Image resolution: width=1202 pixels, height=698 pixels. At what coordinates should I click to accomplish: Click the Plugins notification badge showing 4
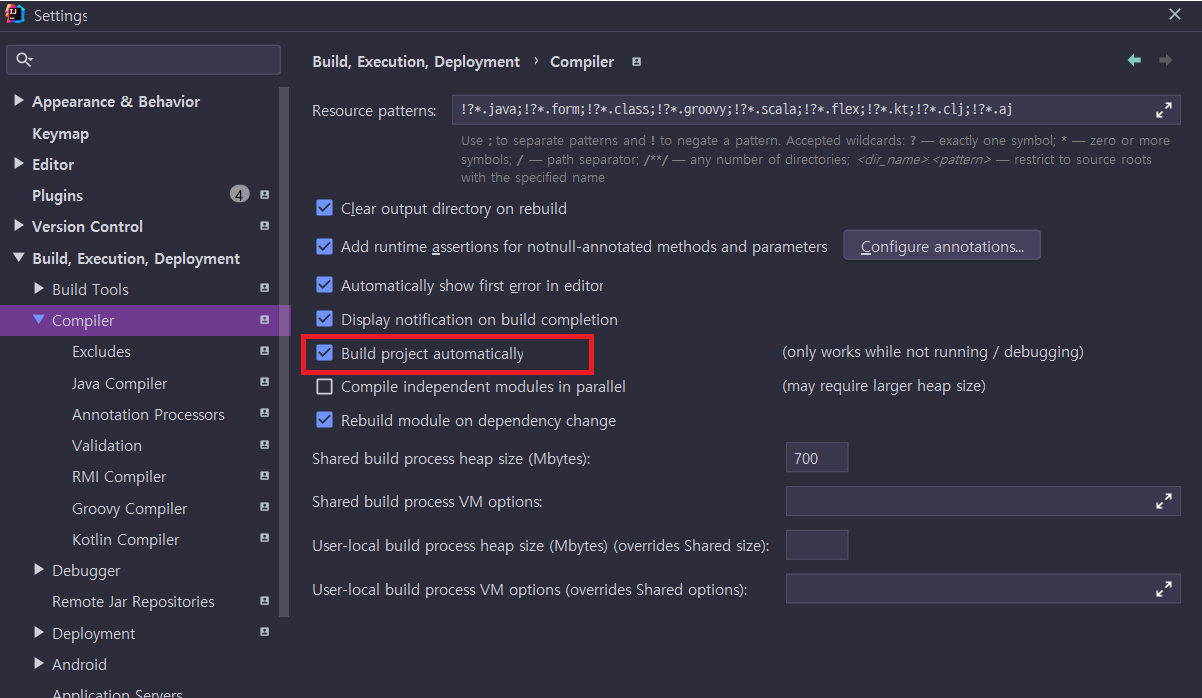pos(239,194)
